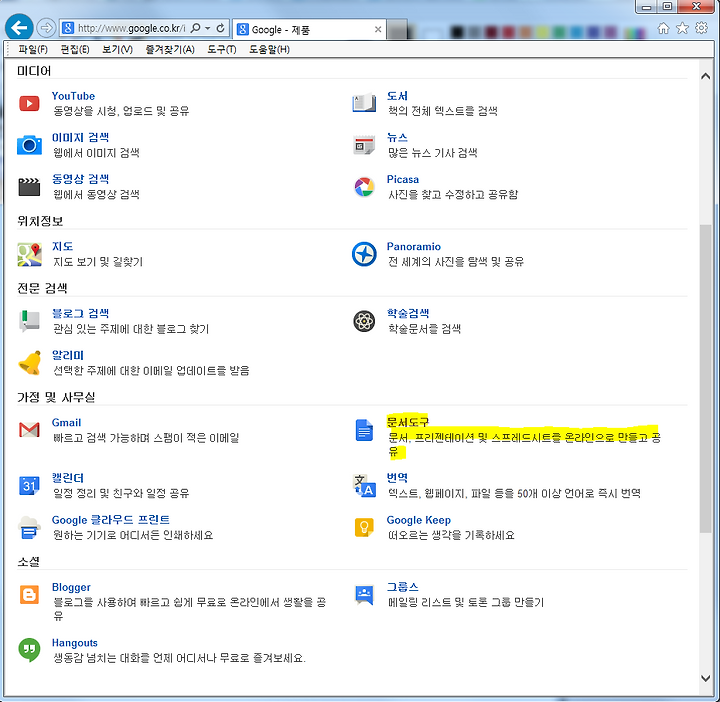Open browser Home icon
This screenshot has height=702, width=720.
[x=663, y=28]
